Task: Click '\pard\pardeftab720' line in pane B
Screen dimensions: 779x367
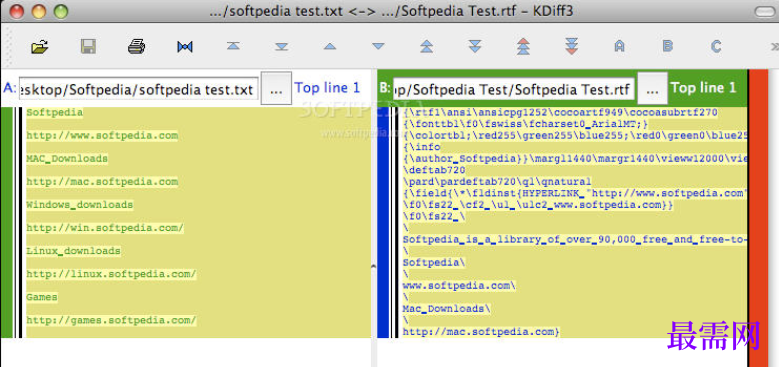Action: click(x=497, y=181)
